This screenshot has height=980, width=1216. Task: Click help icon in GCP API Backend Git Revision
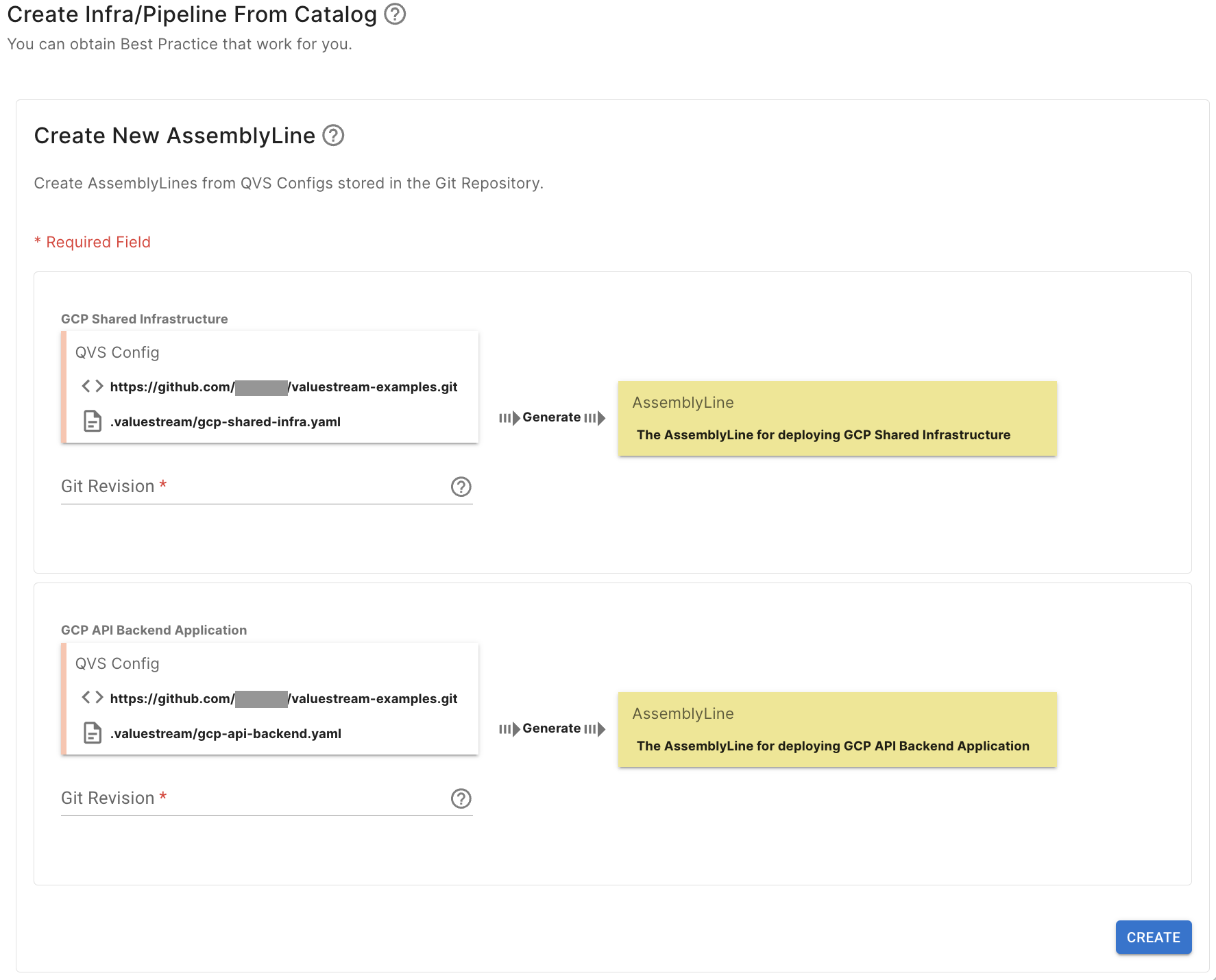pyautogui.click(x=461, y=798)
